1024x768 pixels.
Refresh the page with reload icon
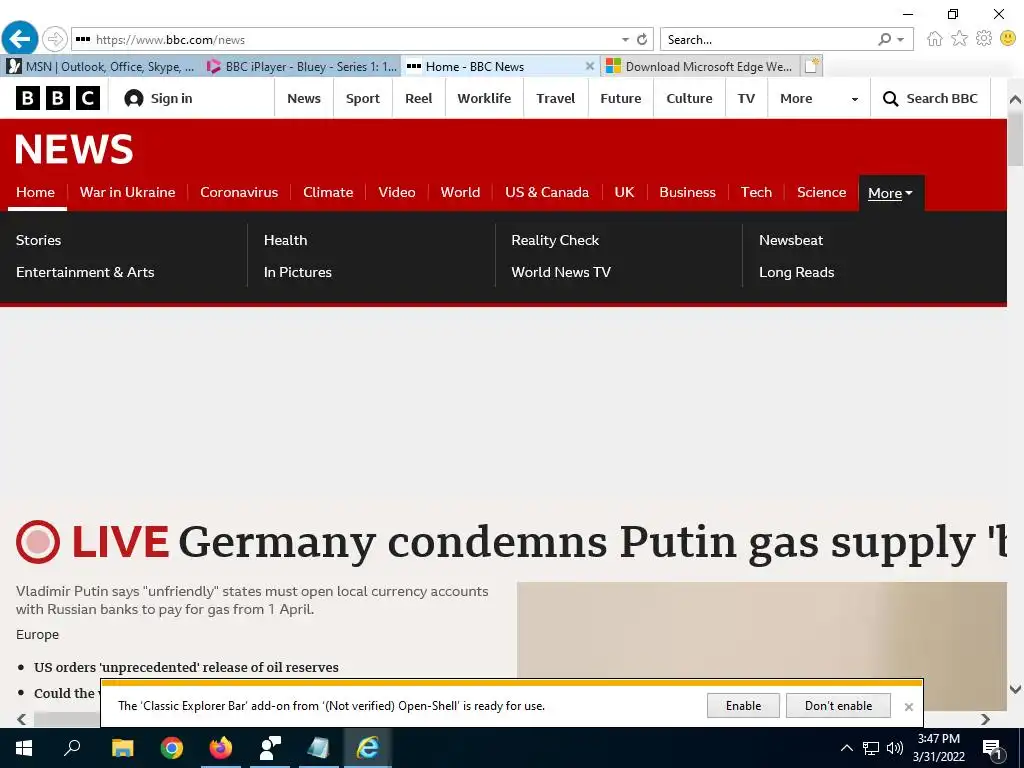click(x=642, y=39)
